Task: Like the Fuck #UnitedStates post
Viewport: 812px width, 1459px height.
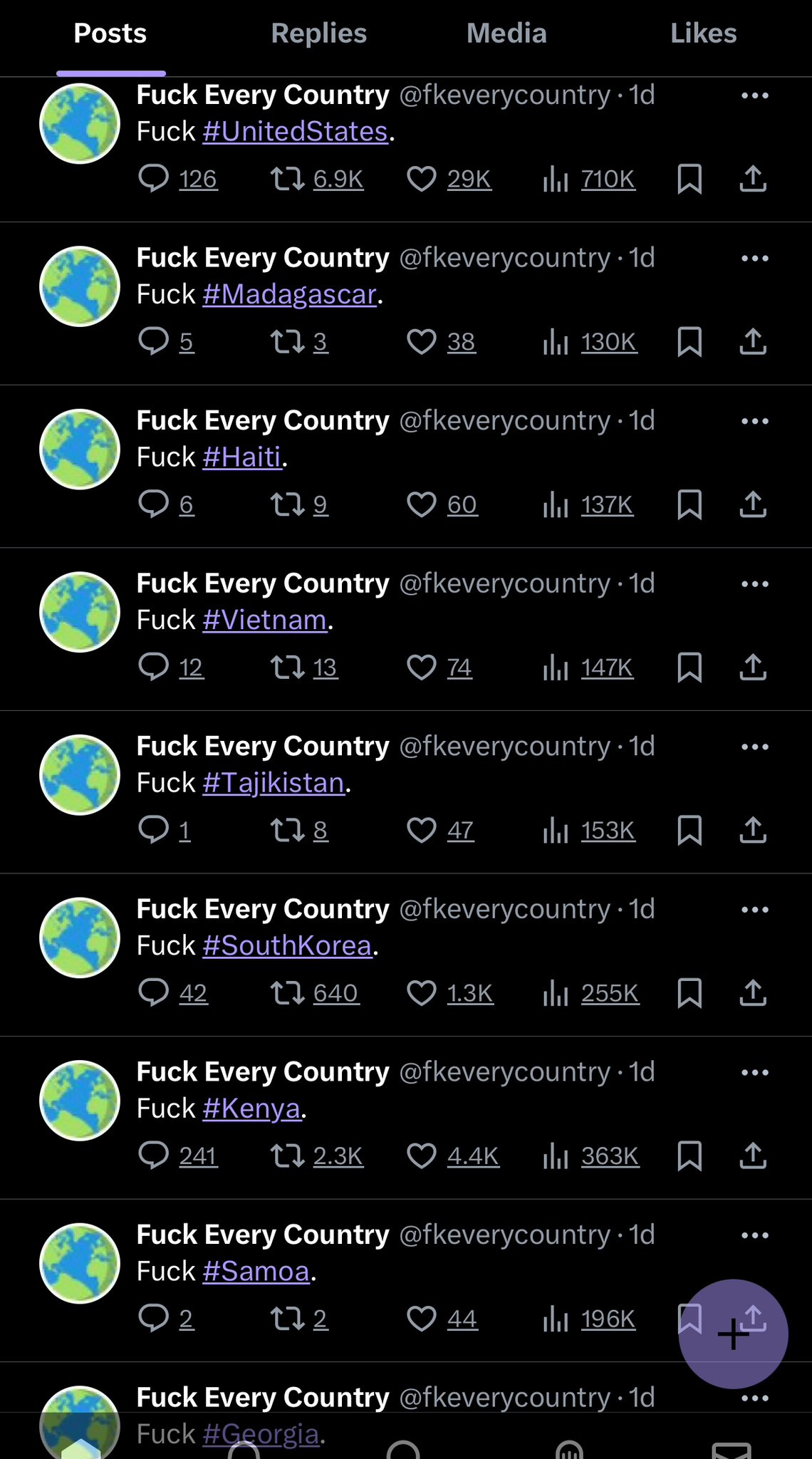Action: 422,179
